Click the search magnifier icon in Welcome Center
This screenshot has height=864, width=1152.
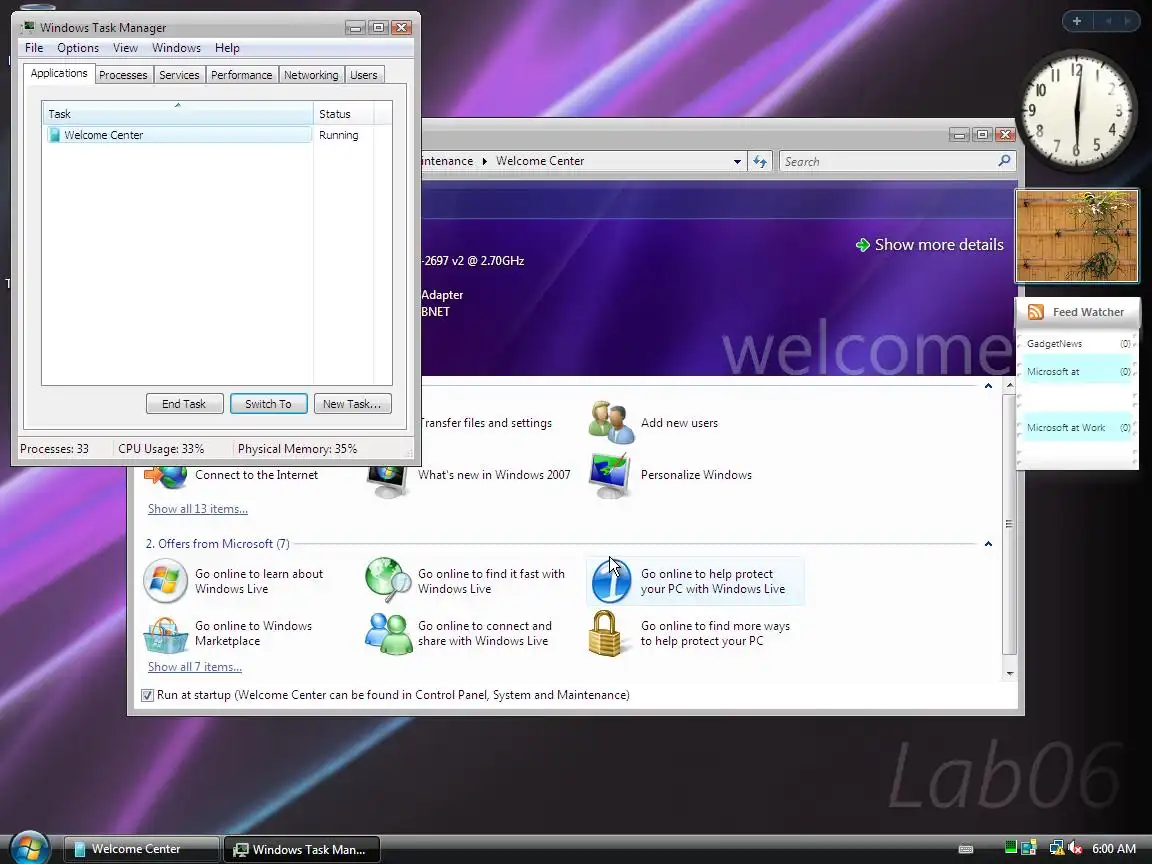click(1004, 160)
